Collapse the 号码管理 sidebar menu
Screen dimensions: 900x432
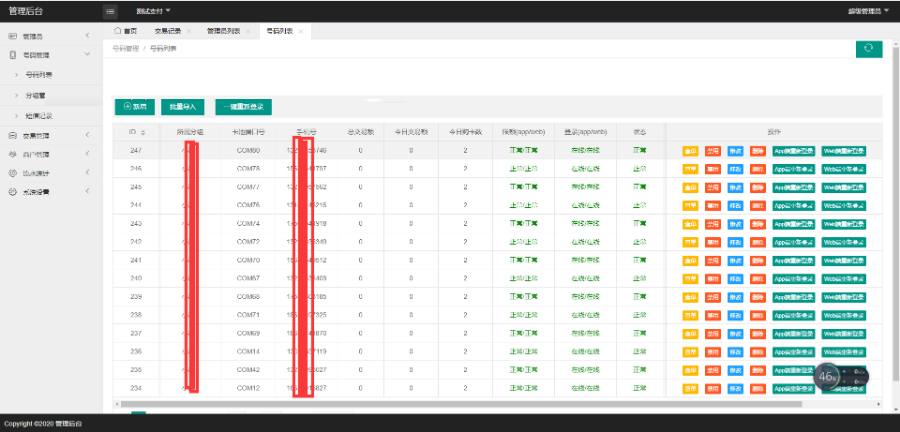click(50, 56)
